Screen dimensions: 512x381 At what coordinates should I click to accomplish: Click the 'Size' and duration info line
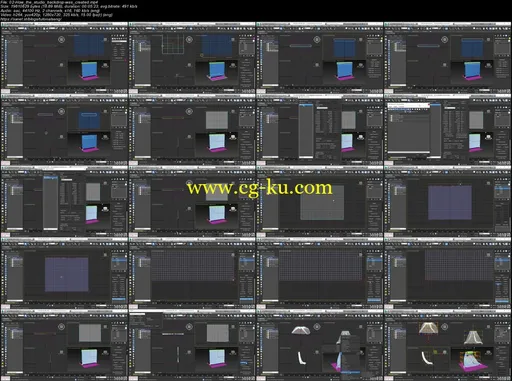pyautogui.click(x=69, y=6)
